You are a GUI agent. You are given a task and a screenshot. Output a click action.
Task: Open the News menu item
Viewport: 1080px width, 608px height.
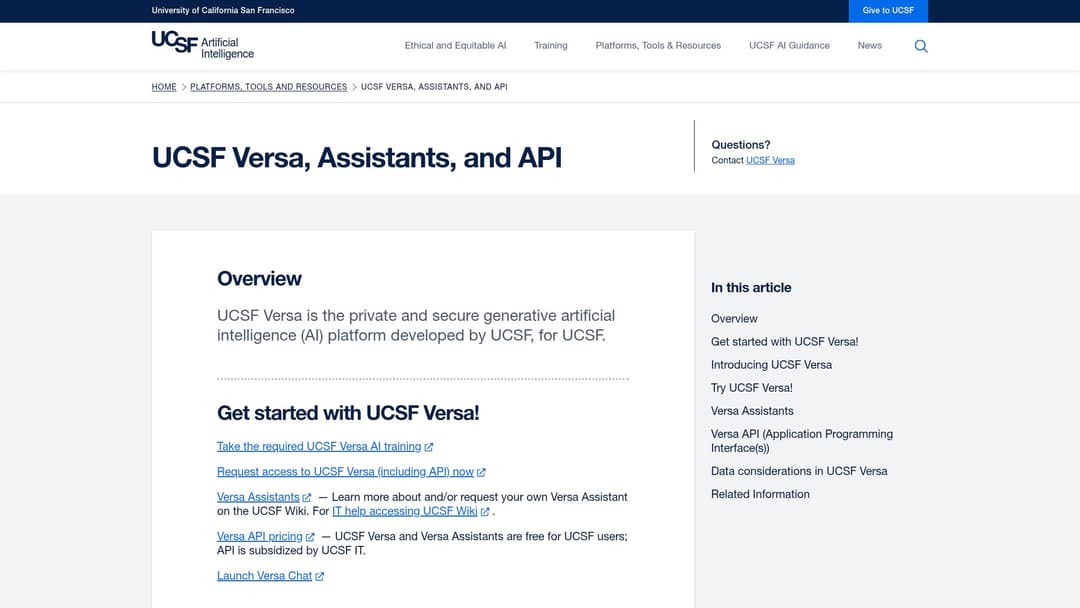click(869, 45)
